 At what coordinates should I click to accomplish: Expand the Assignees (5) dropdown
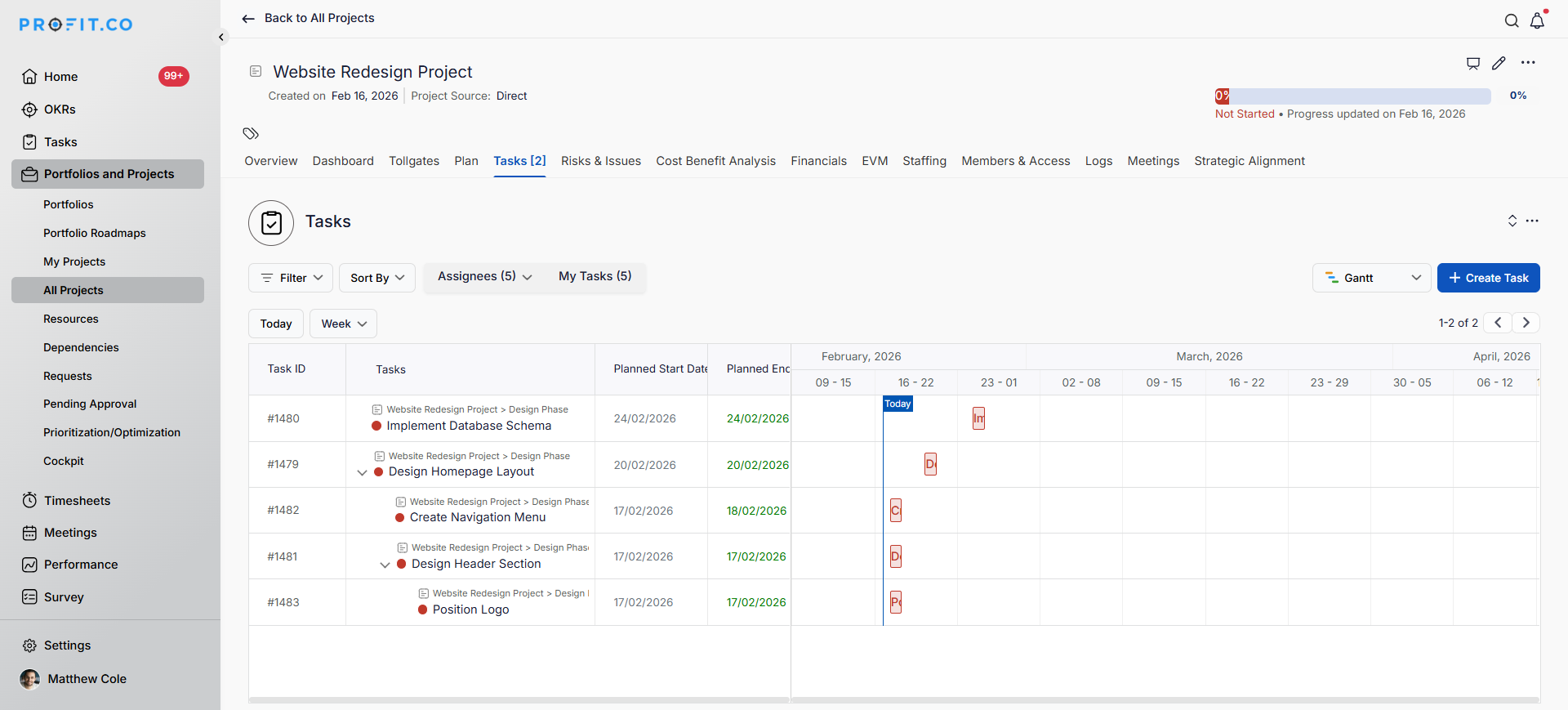tap(485, 277)
